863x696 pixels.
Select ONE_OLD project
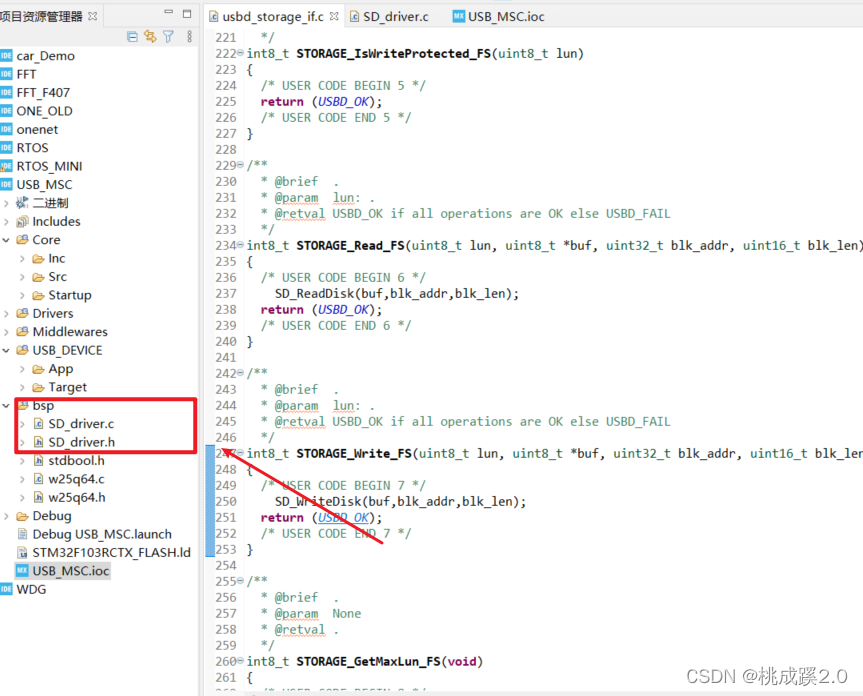[x=45, y=111]
